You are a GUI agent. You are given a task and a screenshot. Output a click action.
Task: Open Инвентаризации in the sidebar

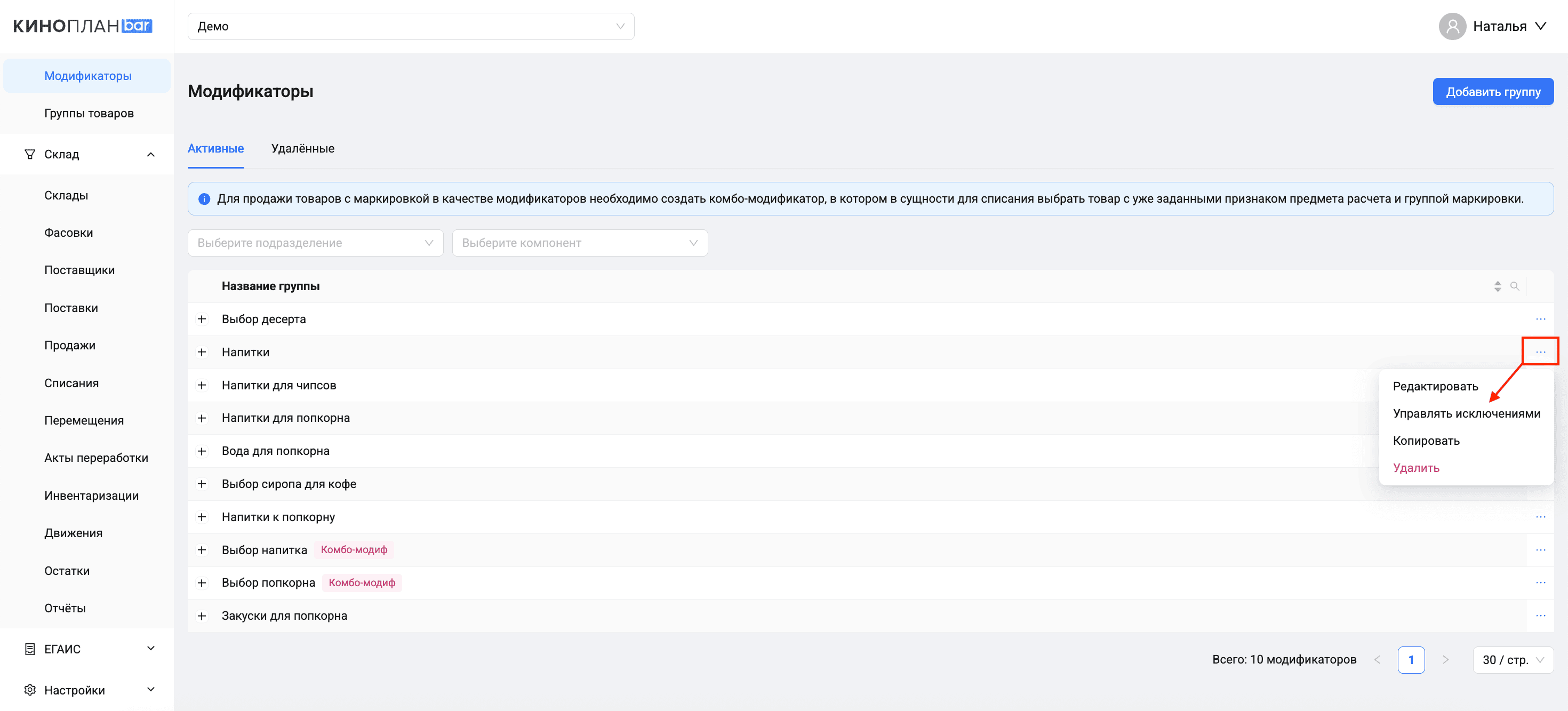coord(91,496)
